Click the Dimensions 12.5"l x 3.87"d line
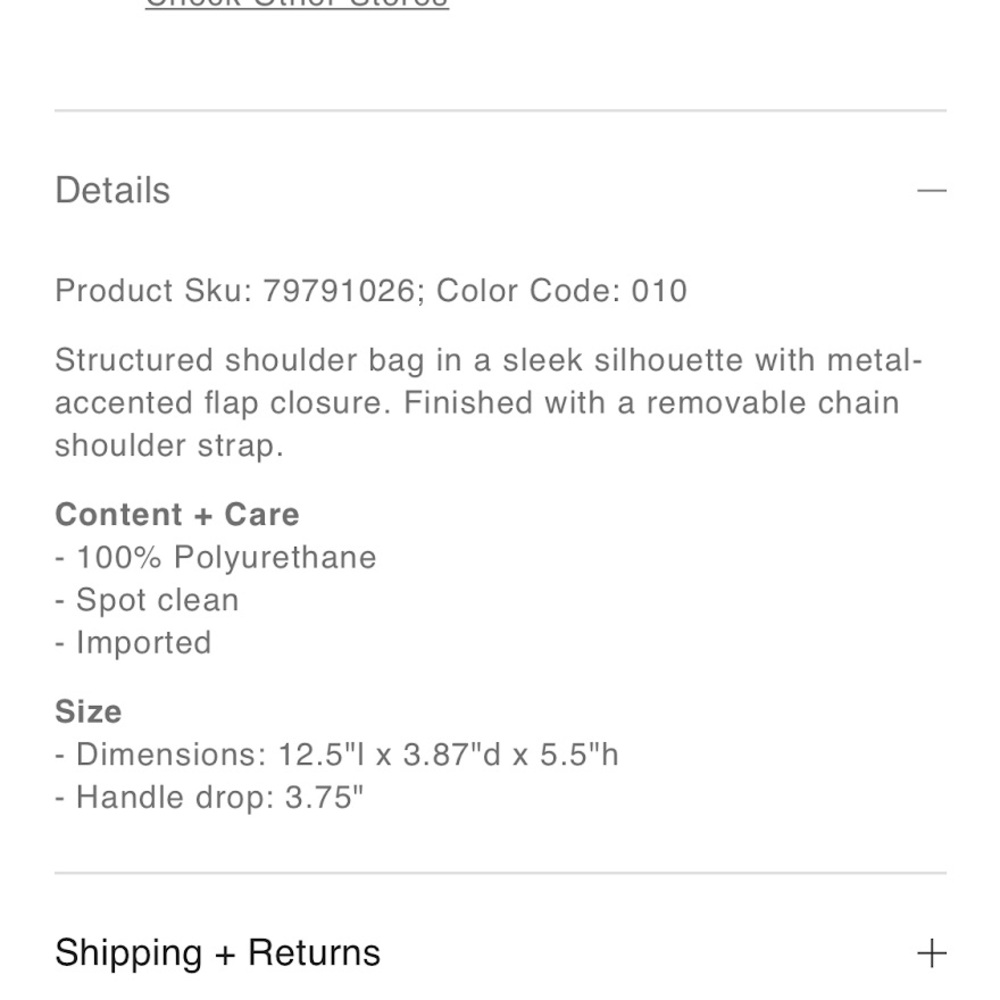 [337, 754]
